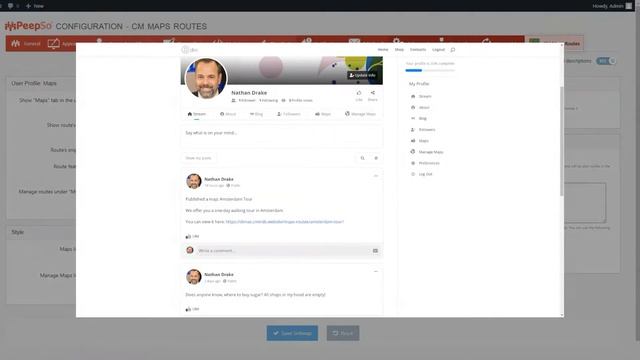Open the Amsterdam tour route link in the post
Image resolution: width=640 pixels, height=360 pixels.
[285, 222]
